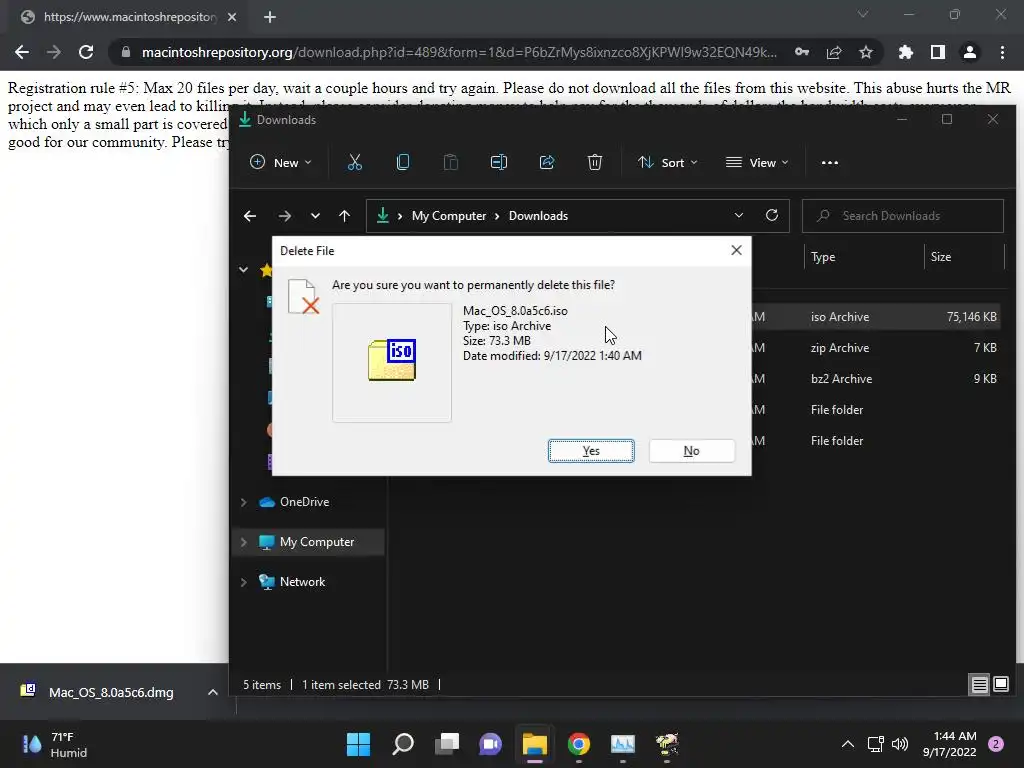
Task: Click the Chrome taskbar icon
Action: [579, 744]
